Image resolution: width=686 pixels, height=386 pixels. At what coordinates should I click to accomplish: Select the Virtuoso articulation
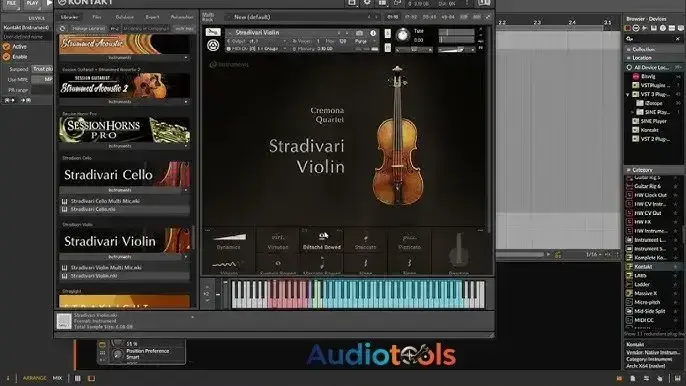point(278,242)
